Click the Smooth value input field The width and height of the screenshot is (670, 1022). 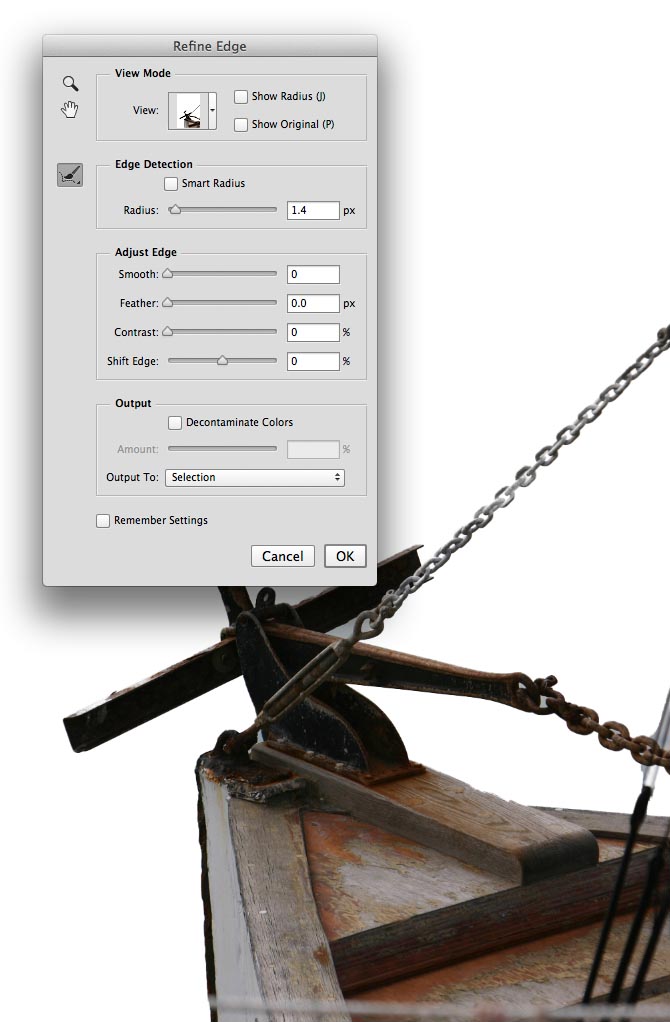(x=313, y=274)
